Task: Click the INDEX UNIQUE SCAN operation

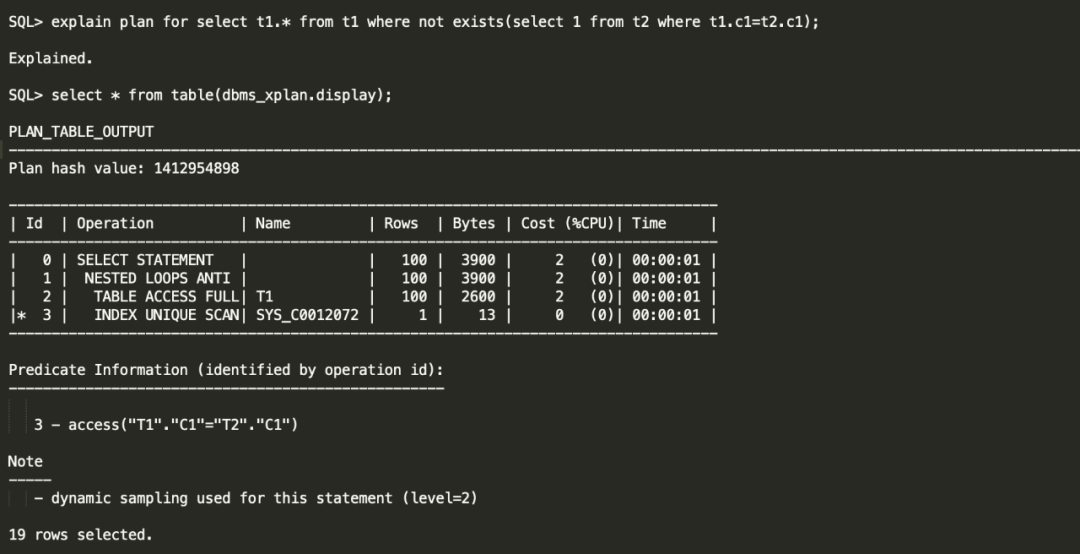Action: point(166,315)
